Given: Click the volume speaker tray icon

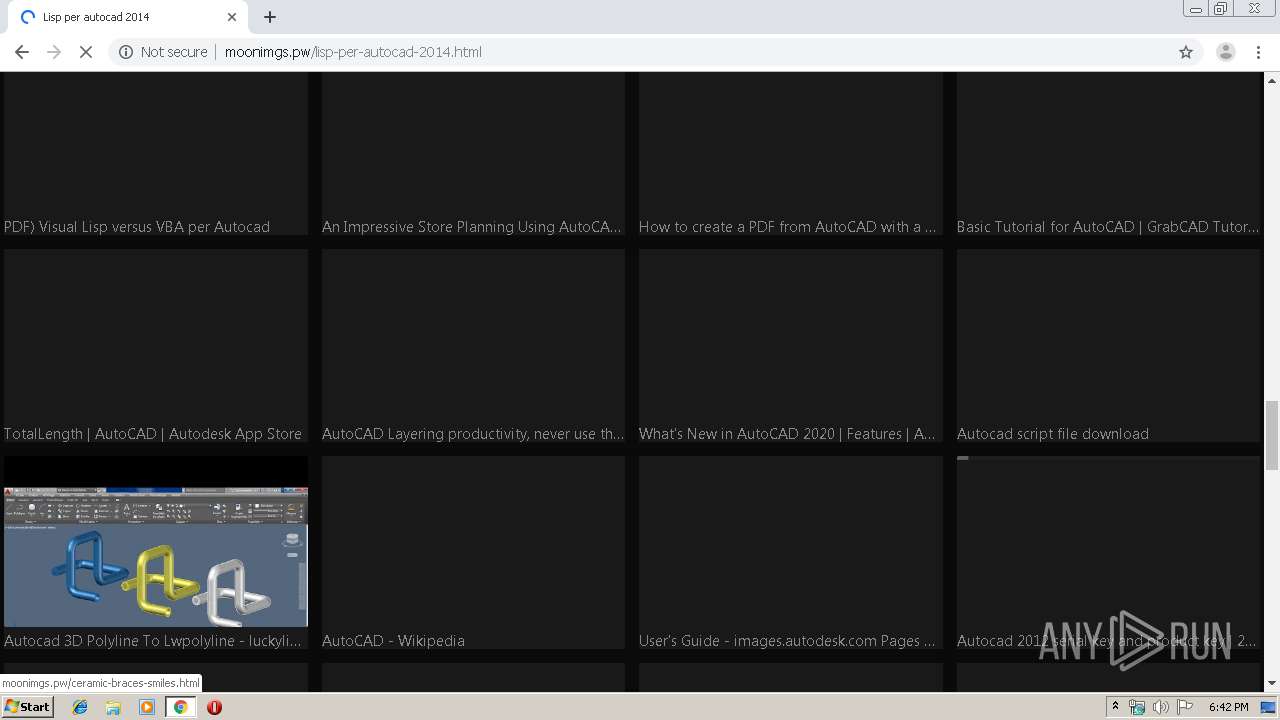Looking at the screenshot, I should tap(1161, 707).
